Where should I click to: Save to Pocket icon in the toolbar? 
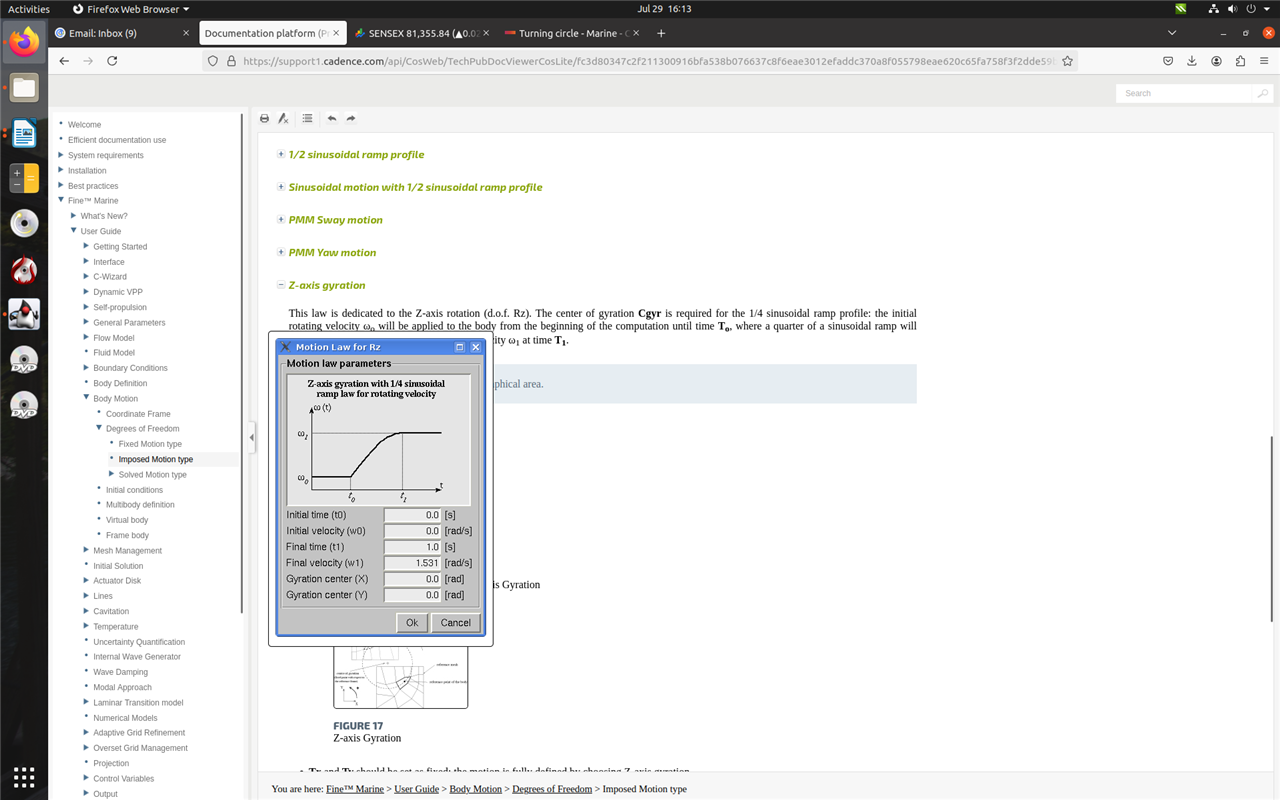click(1168, 61)
